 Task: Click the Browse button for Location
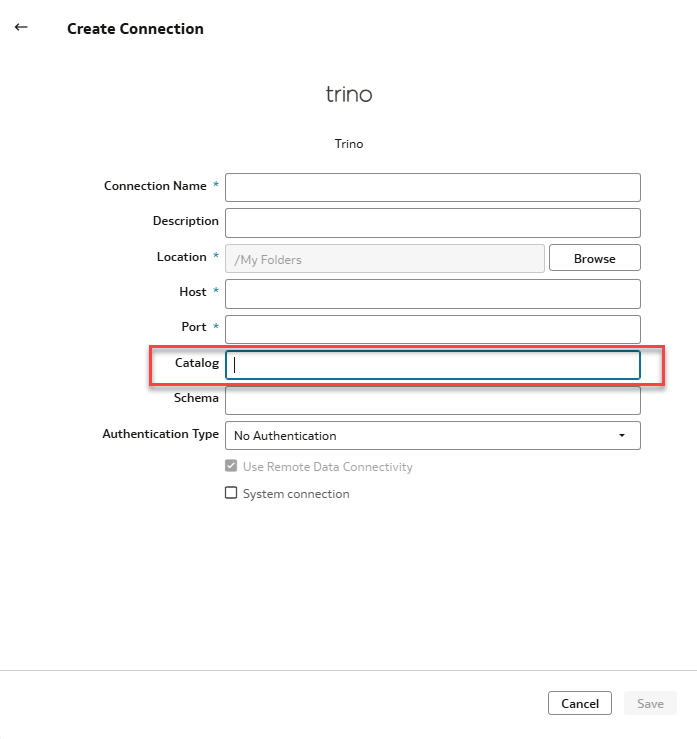pyautogui.click(x=595, y=258)
